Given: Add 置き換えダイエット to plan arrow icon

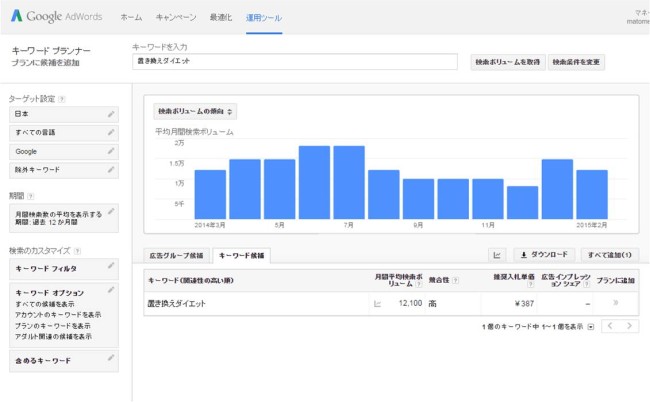Looking at the screenshot, I should tap(616, 303).
